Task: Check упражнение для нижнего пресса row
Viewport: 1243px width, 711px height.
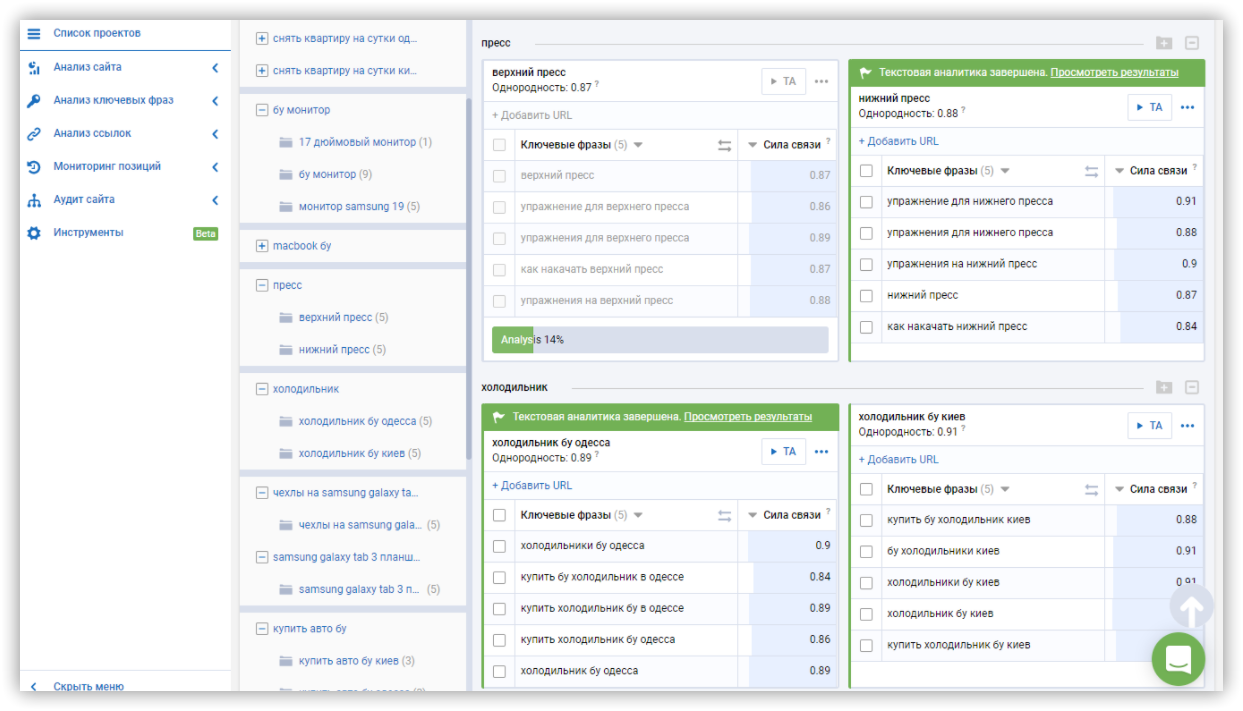Action: pyautogui.click(x=866, y=202)
